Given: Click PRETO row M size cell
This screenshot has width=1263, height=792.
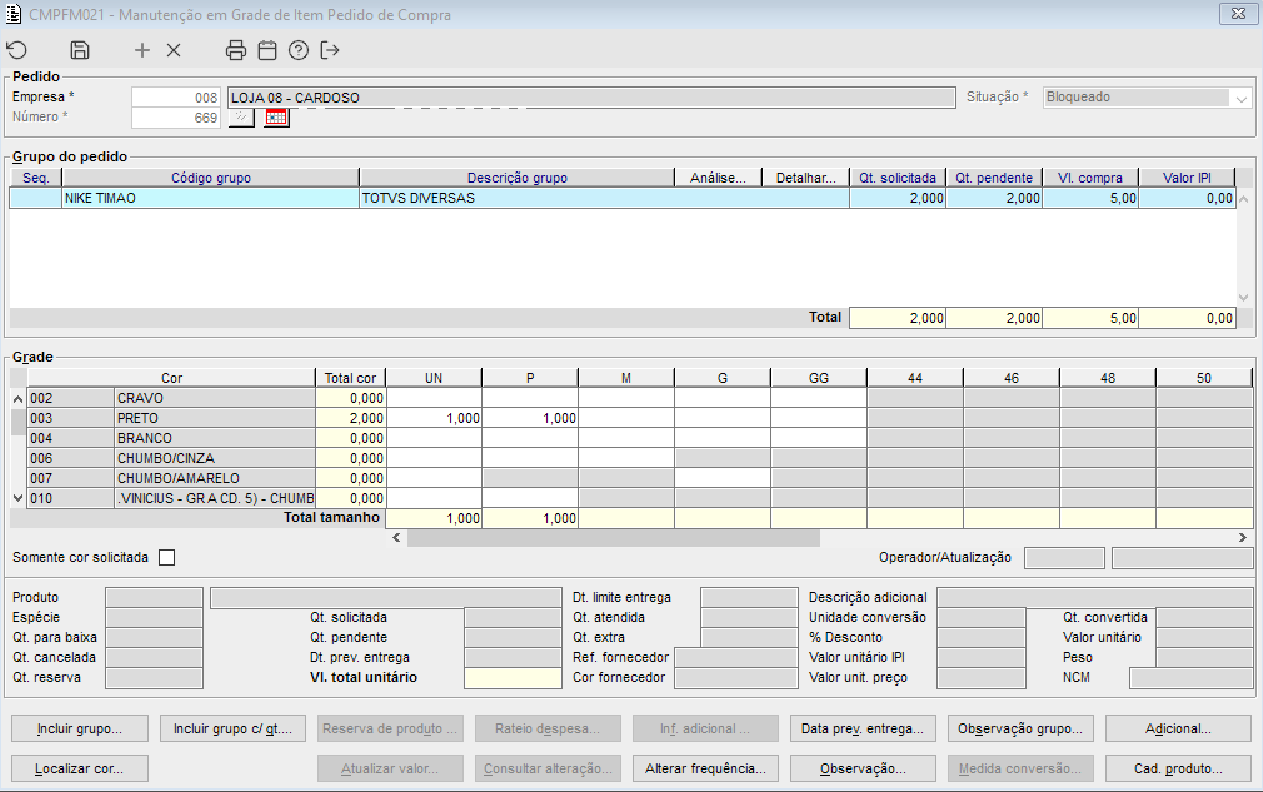Looking at the screenshot, I should [626, 418].
